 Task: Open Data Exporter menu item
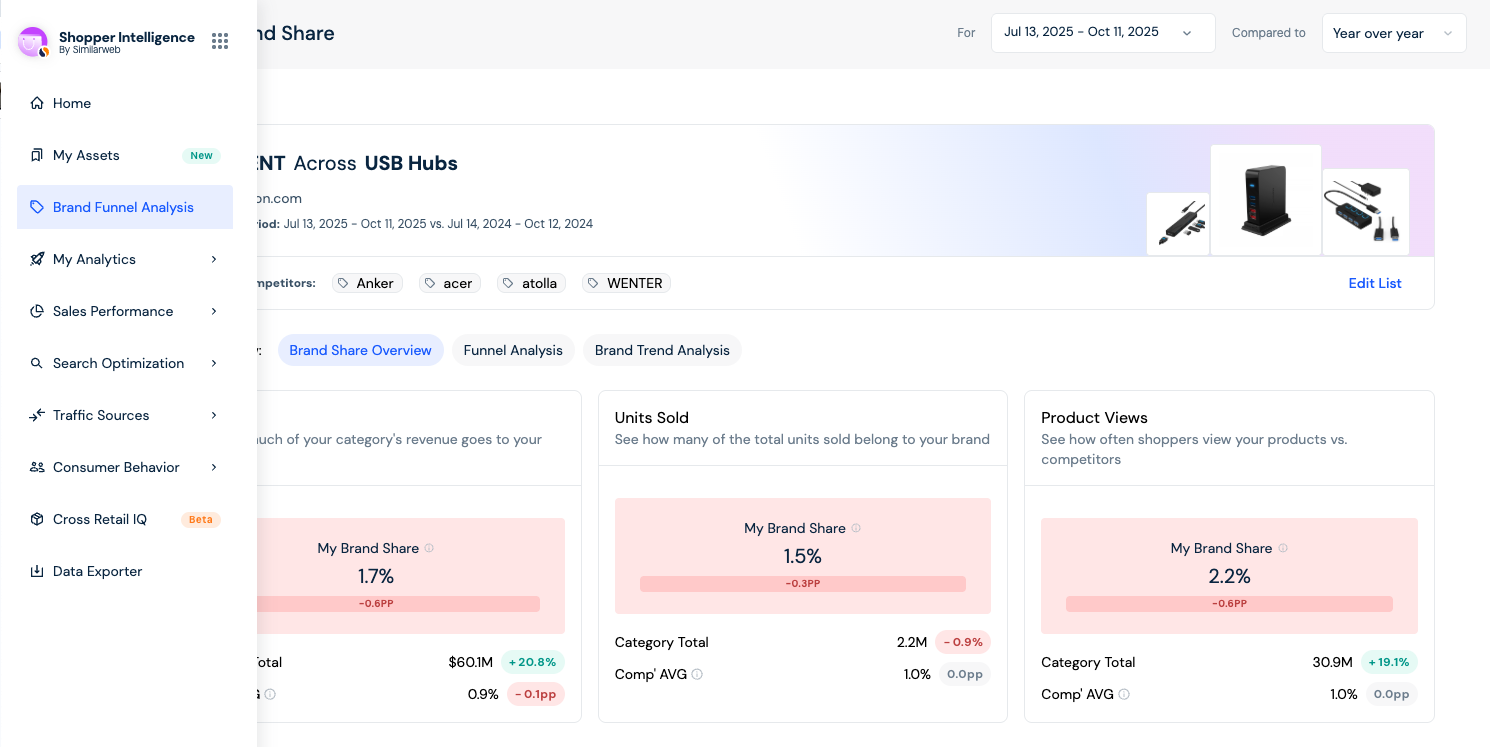(x=125, y=571)
